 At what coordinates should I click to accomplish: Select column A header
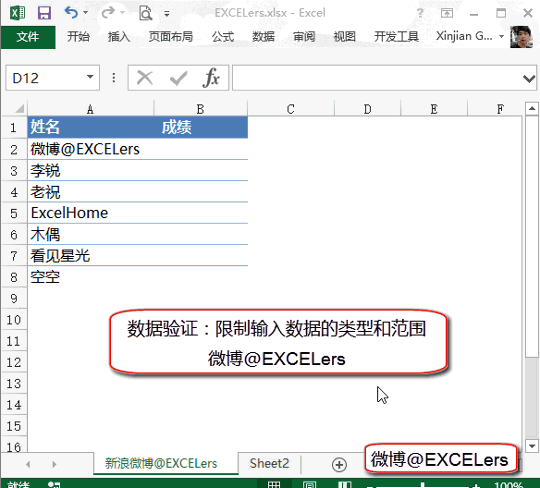tap(90, 109)
